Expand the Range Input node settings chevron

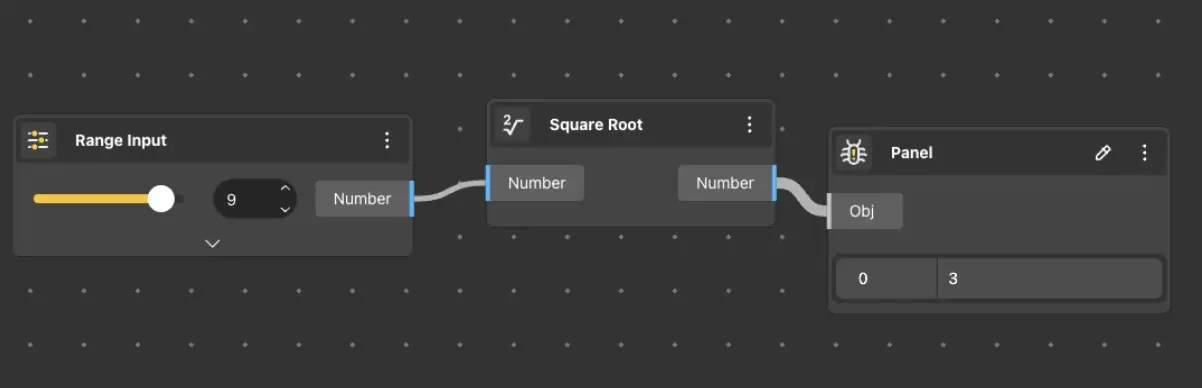pos(212,243)
